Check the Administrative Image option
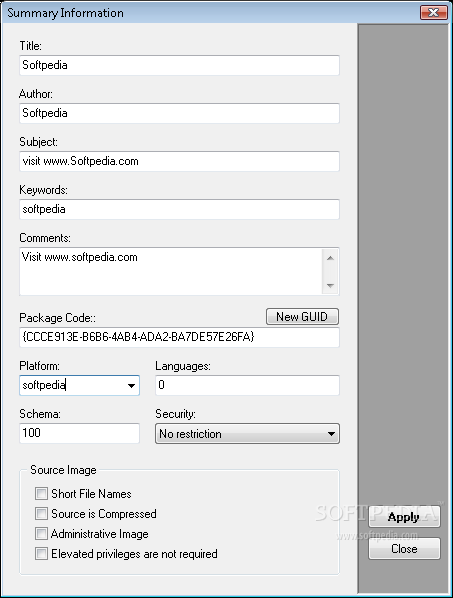This screenshot has height=598, width=453. pyautogui.click(x=41, y=534)
